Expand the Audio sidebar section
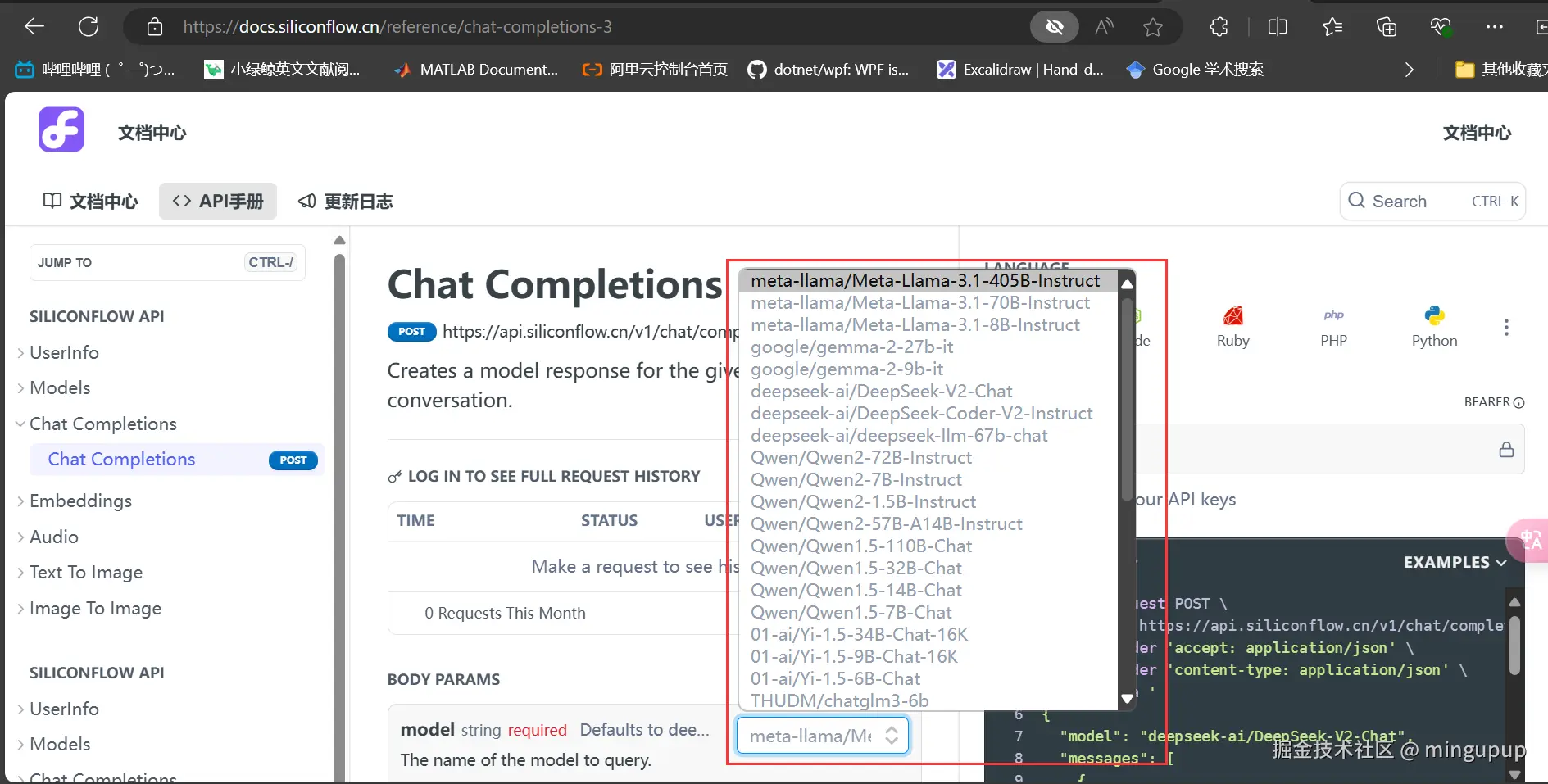Image resolution: width=1548 pixels, height=784 pixels. click(x=48, y=537)
